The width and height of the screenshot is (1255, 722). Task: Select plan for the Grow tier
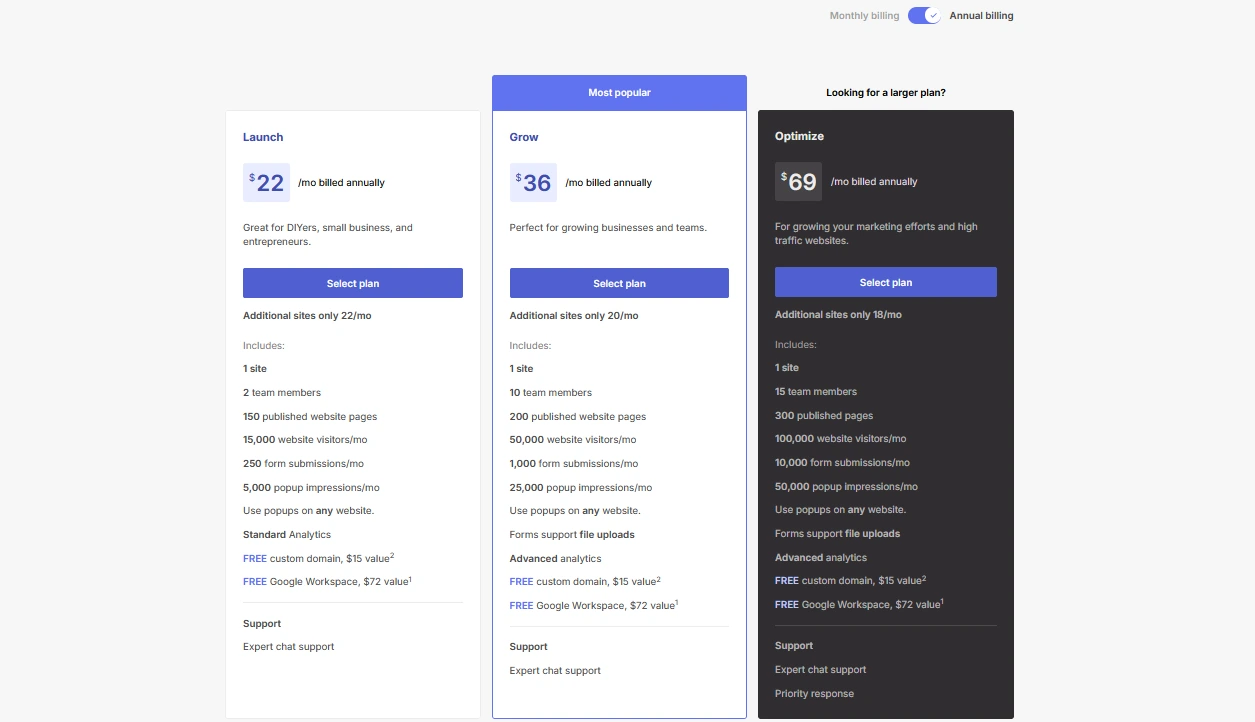click(x=619, y=283)
